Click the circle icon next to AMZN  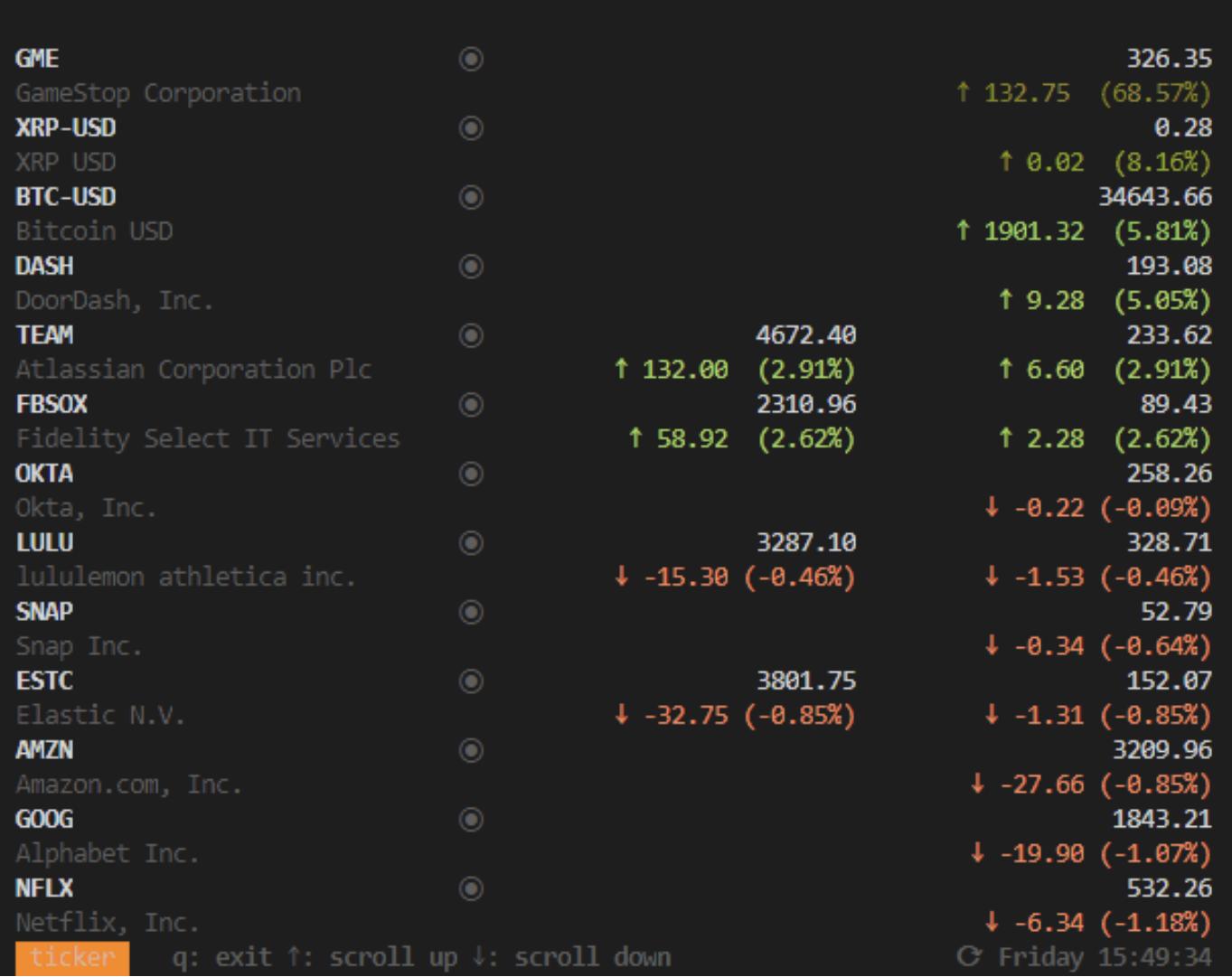(x=471, y=750)
